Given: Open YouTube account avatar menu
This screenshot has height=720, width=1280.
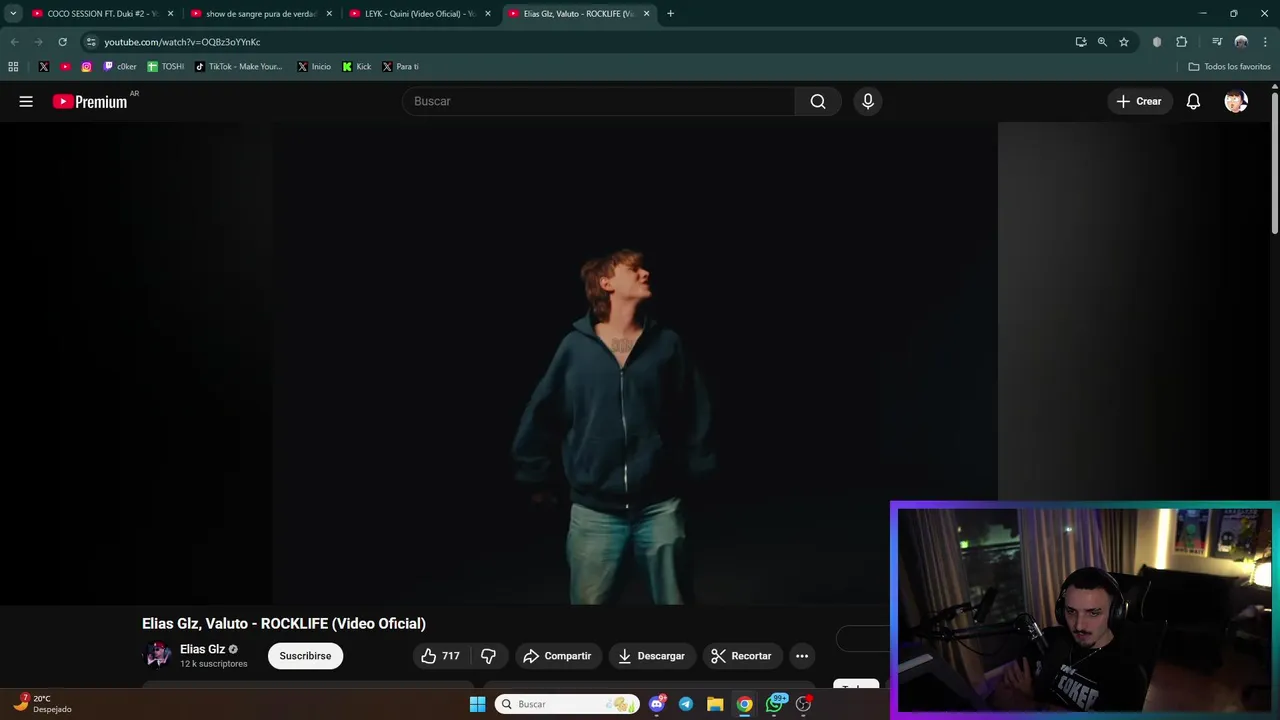Looking at the screenshot, I should click(x=1236, y=101).
